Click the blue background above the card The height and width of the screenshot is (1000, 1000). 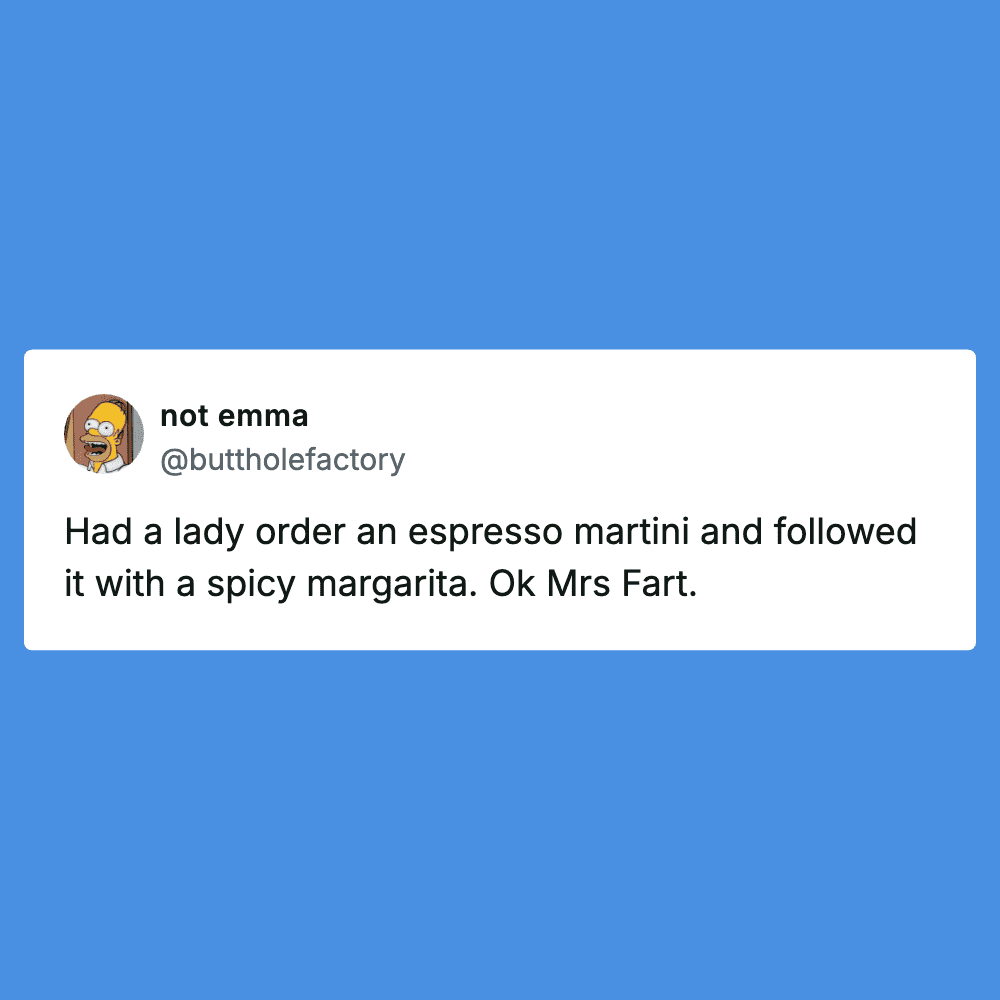click(500, 172)
